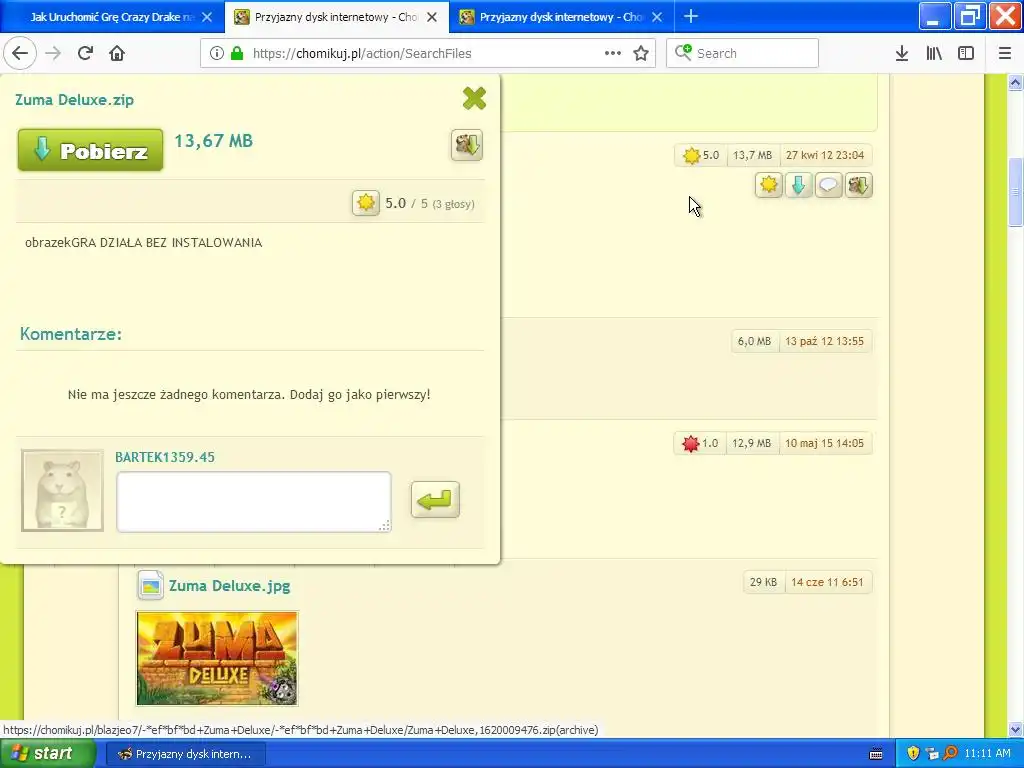Click the 13,67 MB file size text
The height and width of the screenshot is (768, 1024).
(x=214, y=140)
